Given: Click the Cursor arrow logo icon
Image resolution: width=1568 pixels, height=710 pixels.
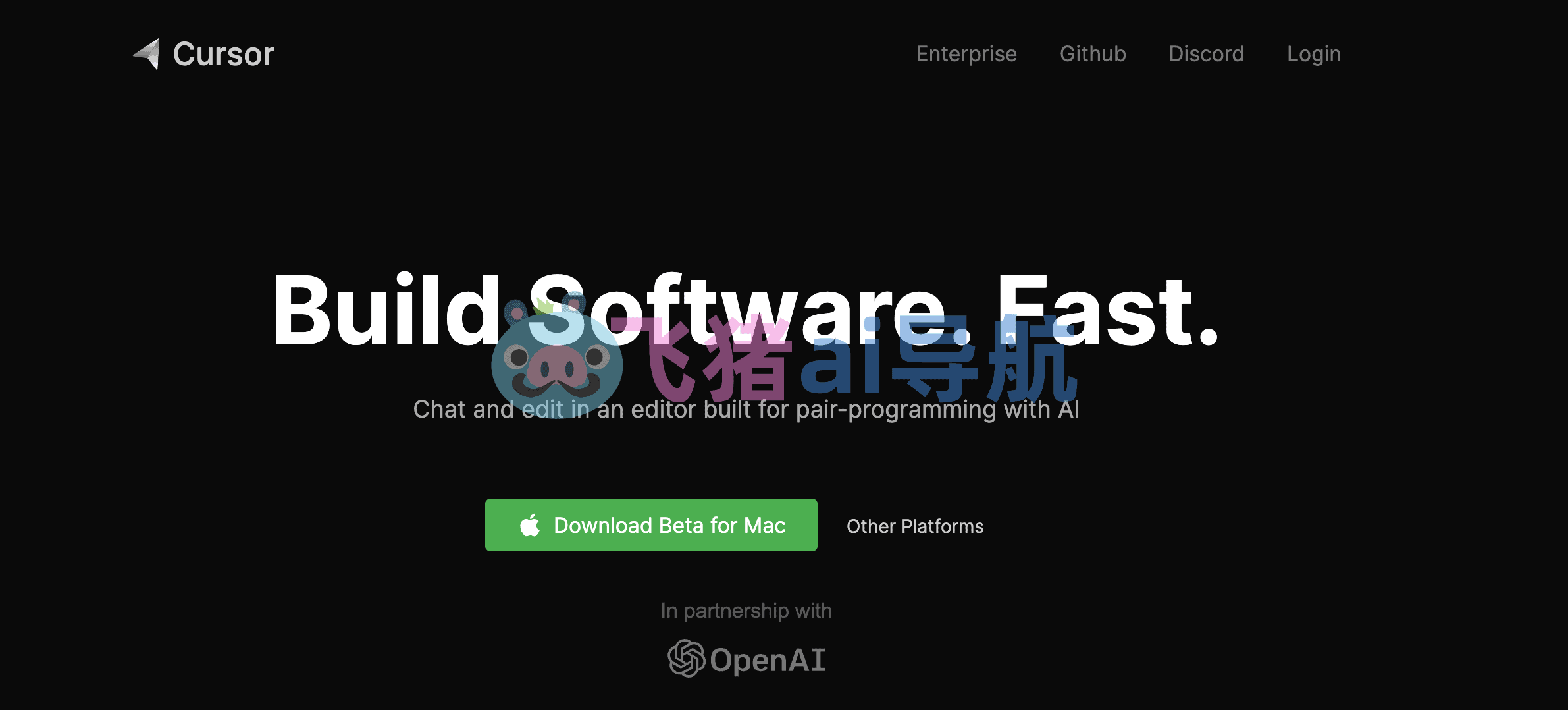Looking at the screenshot, I should (147, 53).
